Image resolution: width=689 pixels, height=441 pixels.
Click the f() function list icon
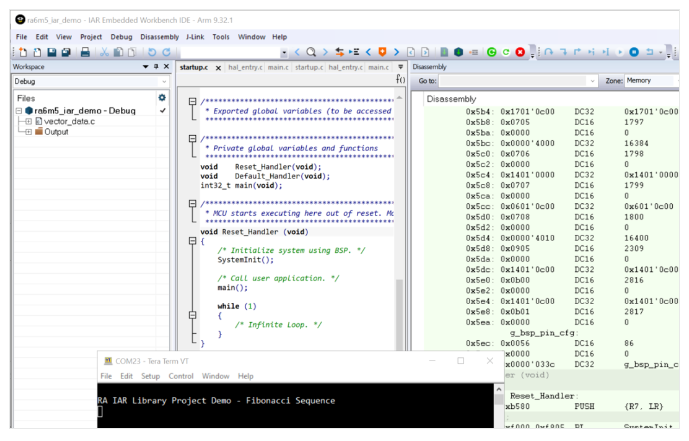[400, 79]
